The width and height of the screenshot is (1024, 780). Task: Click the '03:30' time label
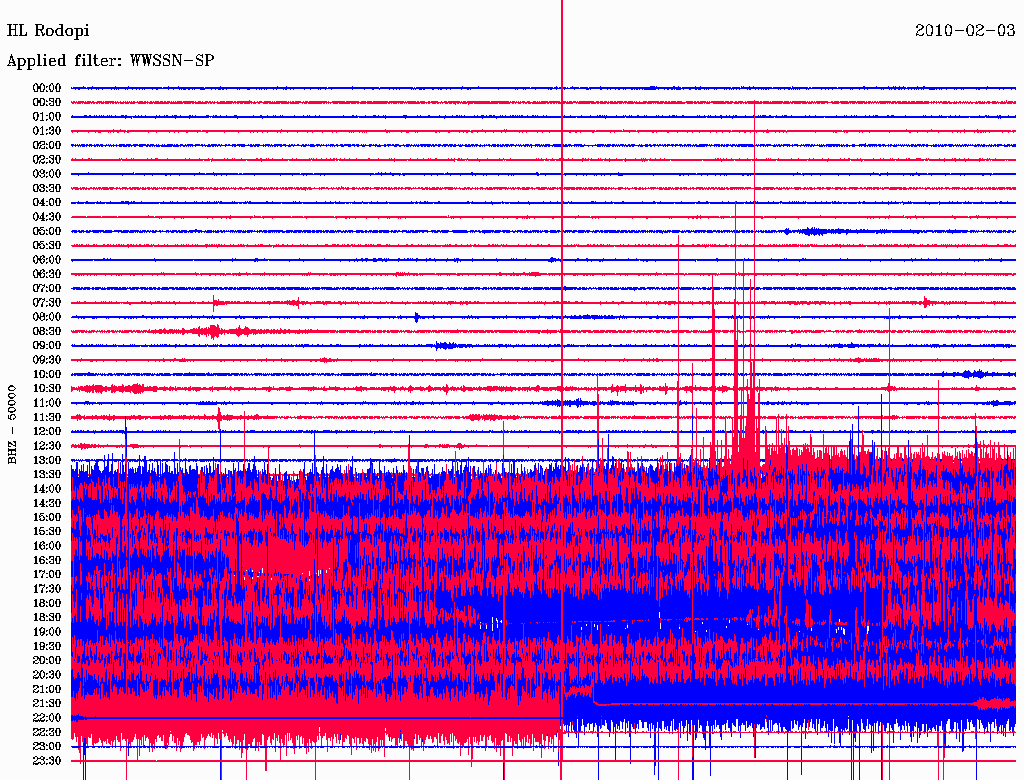(x=47, y=188)
